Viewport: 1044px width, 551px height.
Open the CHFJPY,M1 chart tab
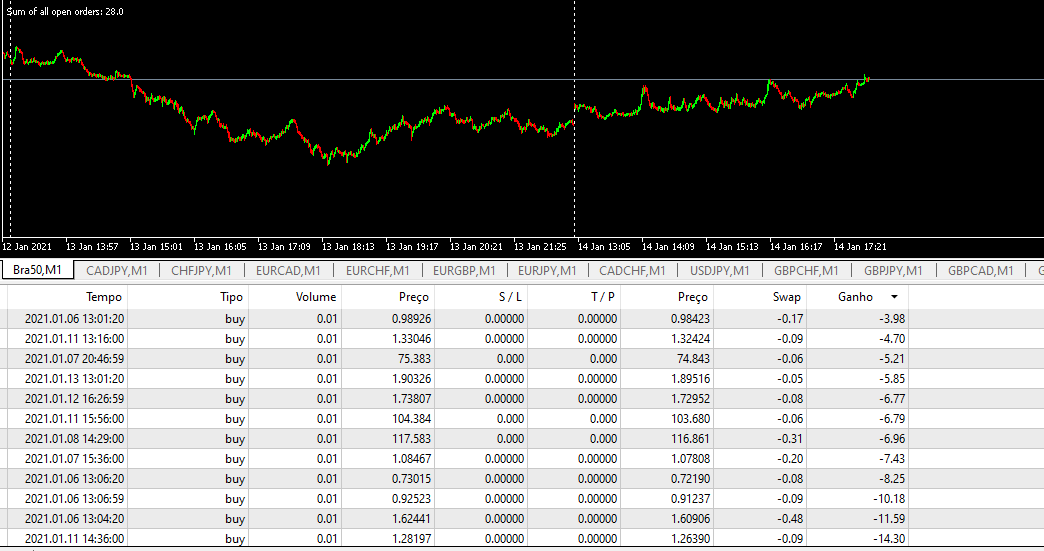[x=201, y=270]
